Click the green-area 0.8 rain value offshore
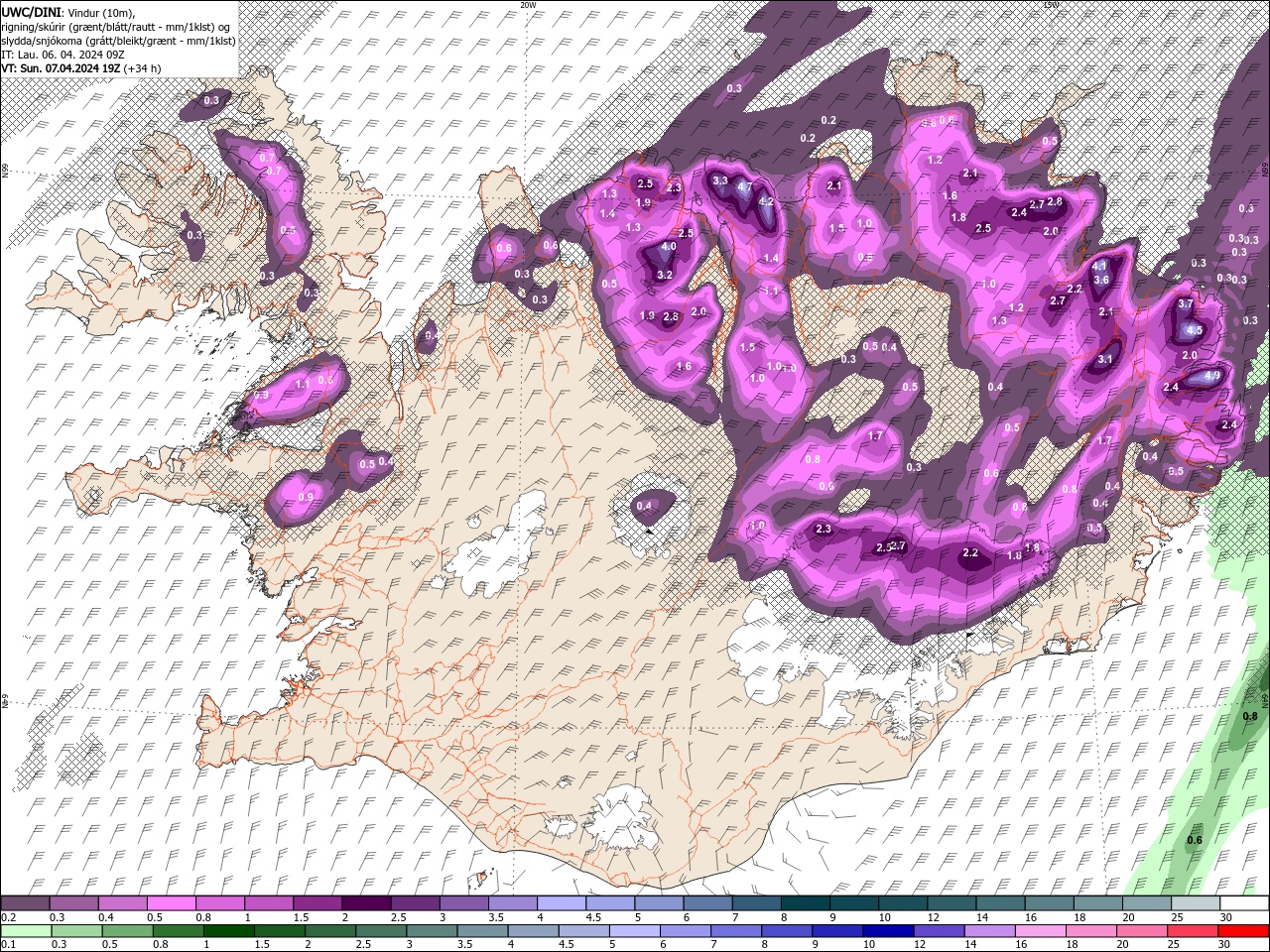Image resolution: width=1270 pixels, height=952 pixels. [1250, 716]
